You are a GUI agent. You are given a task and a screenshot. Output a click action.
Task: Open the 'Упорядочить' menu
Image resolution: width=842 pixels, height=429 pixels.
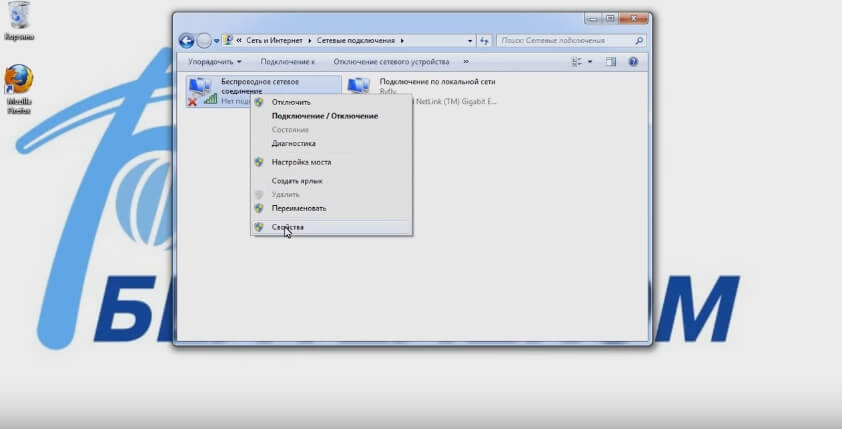click(x=215, y=62)
